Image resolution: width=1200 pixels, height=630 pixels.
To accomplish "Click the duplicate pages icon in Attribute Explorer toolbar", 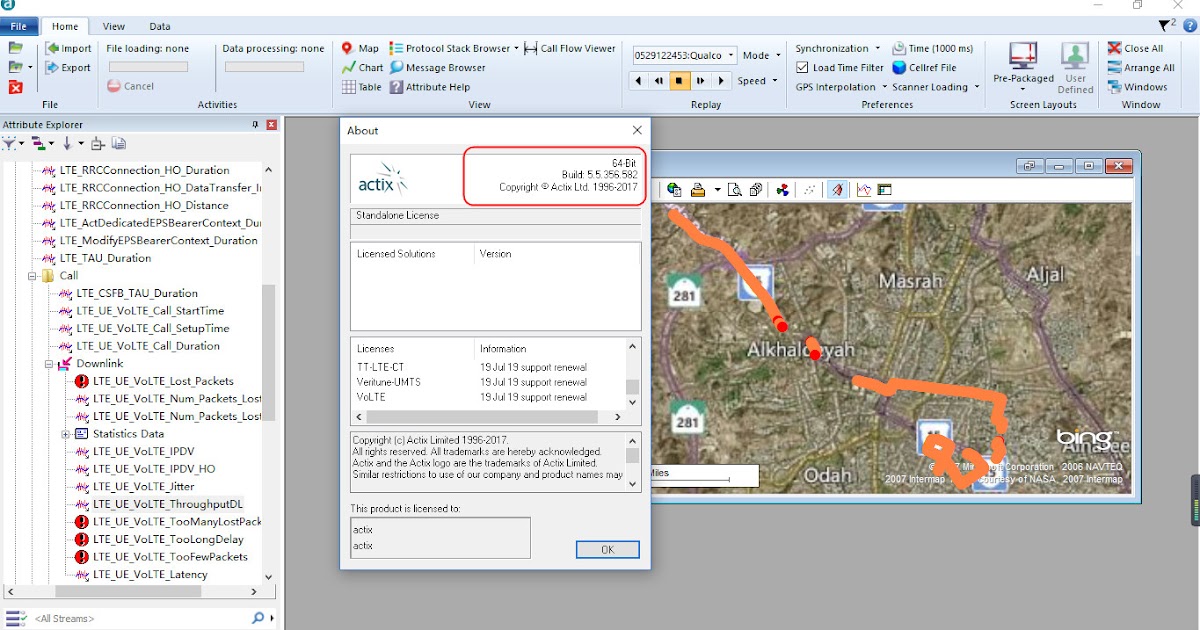I will tap(119, 144).
